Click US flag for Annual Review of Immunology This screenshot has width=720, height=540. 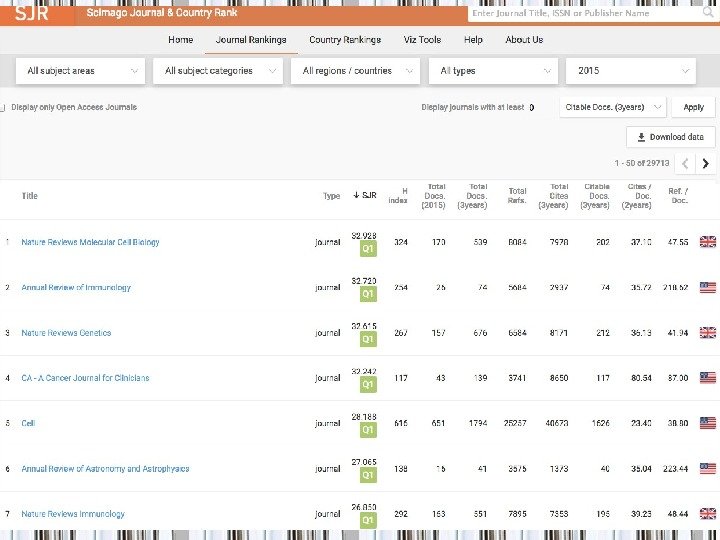708,287
